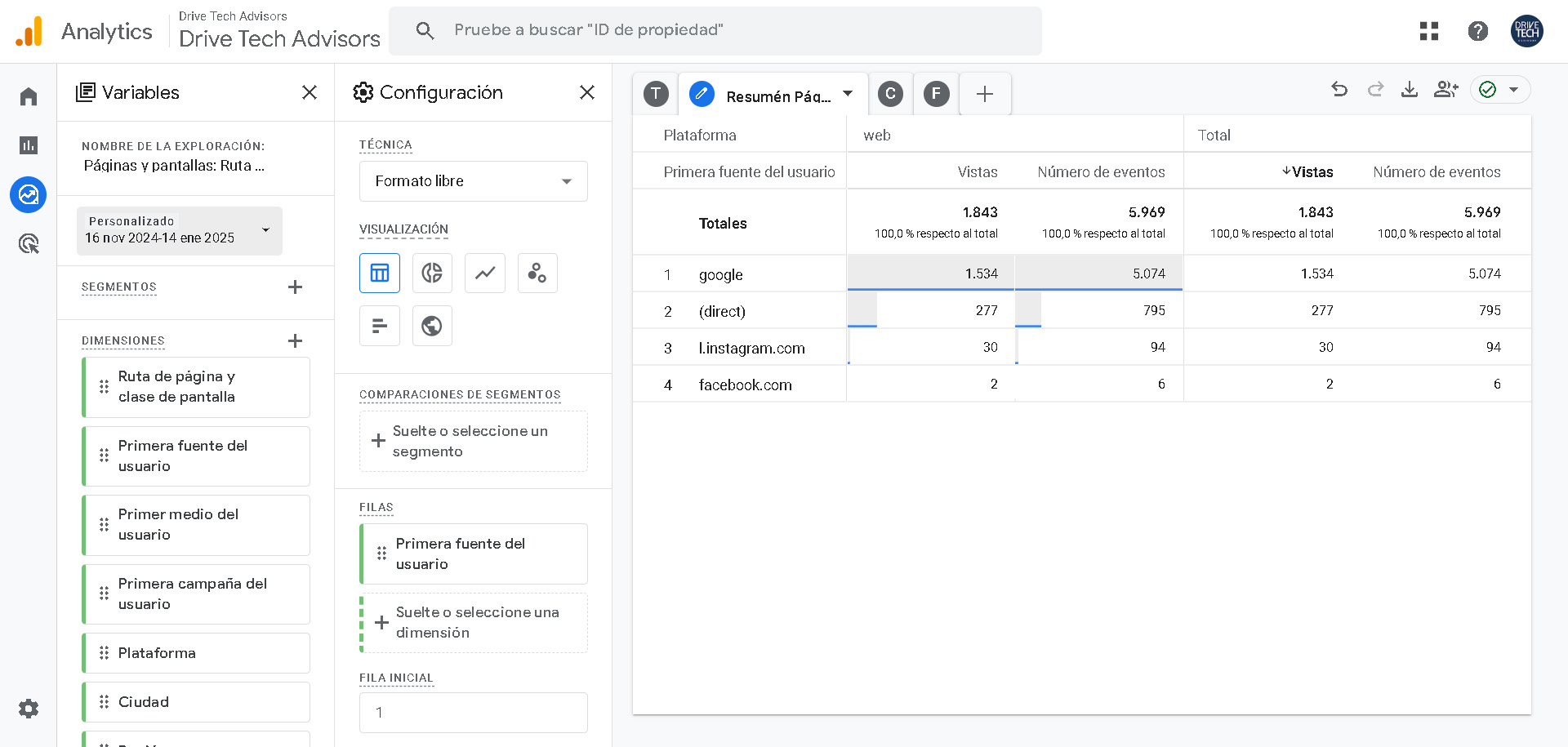Download the exploration data
Viewport: 1568px width, 747px height.
coord(1410,89)
